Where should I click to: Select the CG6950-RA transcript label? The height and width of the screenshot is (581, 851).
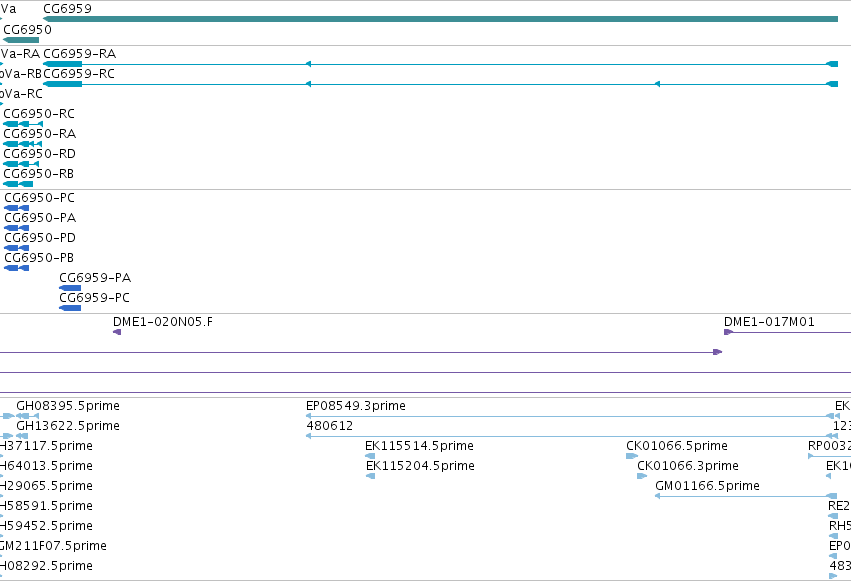[x=40, y=133]
